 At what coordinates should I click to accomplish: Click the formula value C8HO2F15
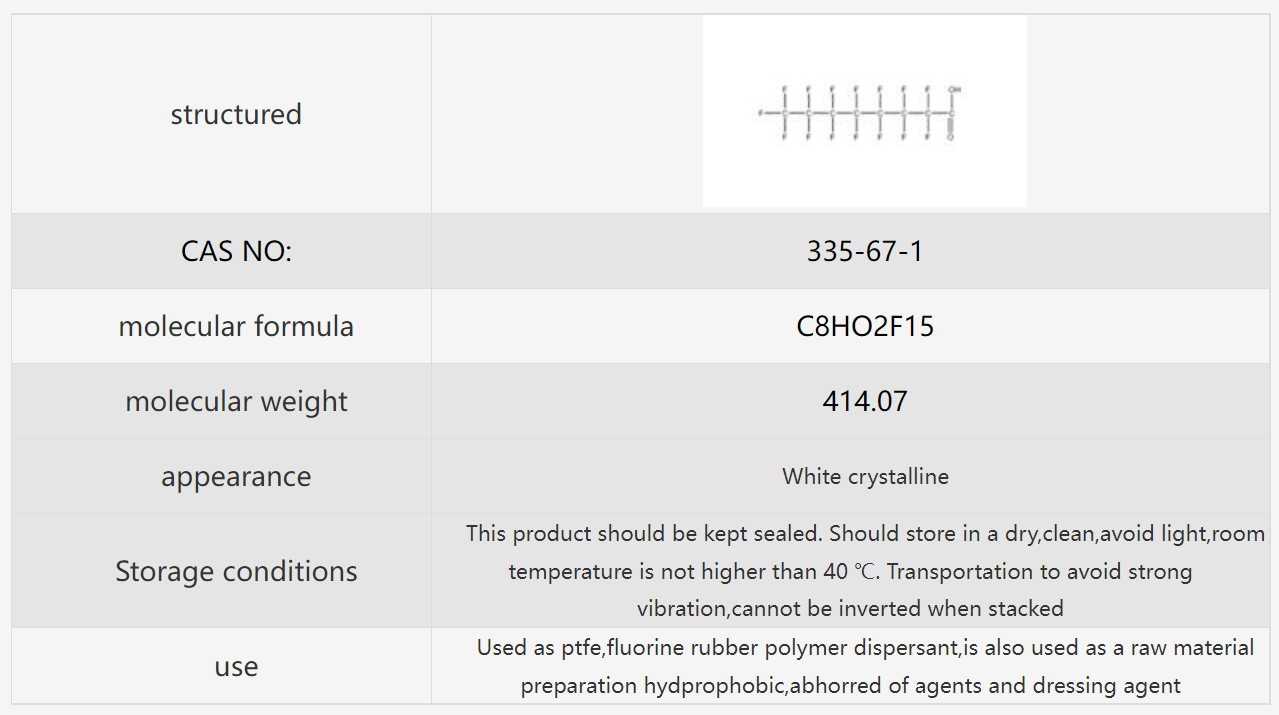click(865, 326)
